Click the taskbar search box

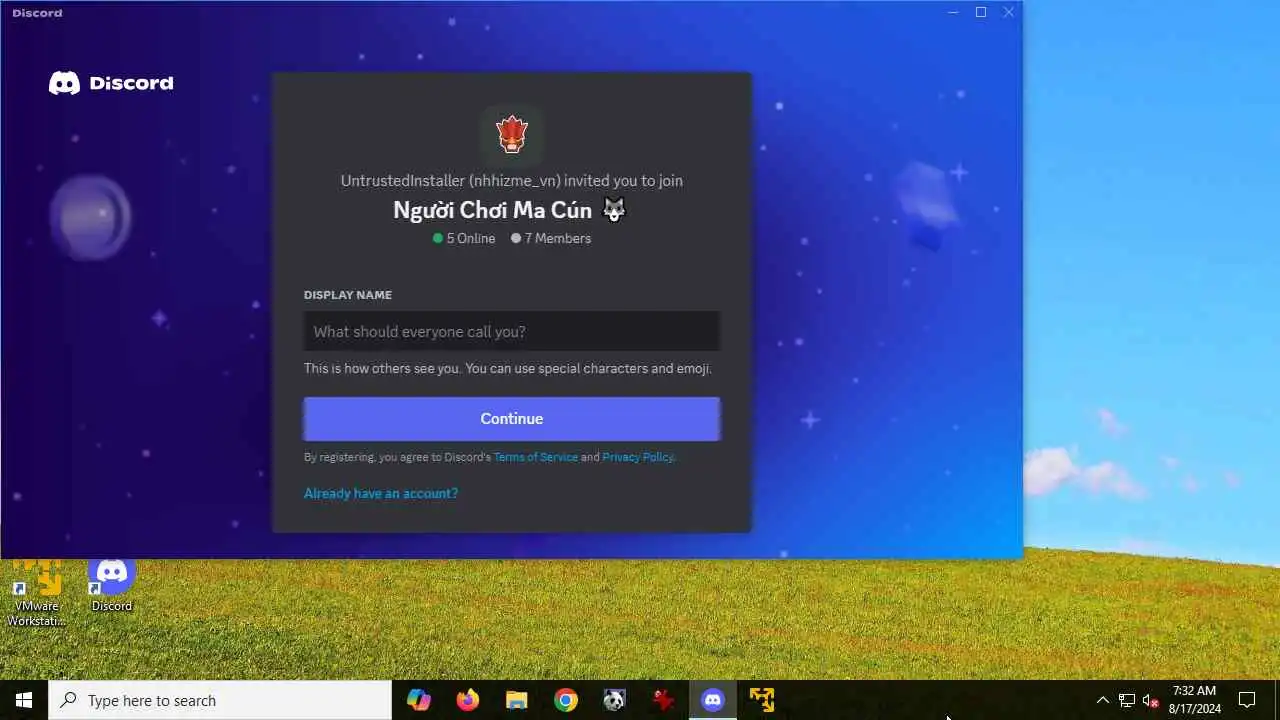coord(220,700)
